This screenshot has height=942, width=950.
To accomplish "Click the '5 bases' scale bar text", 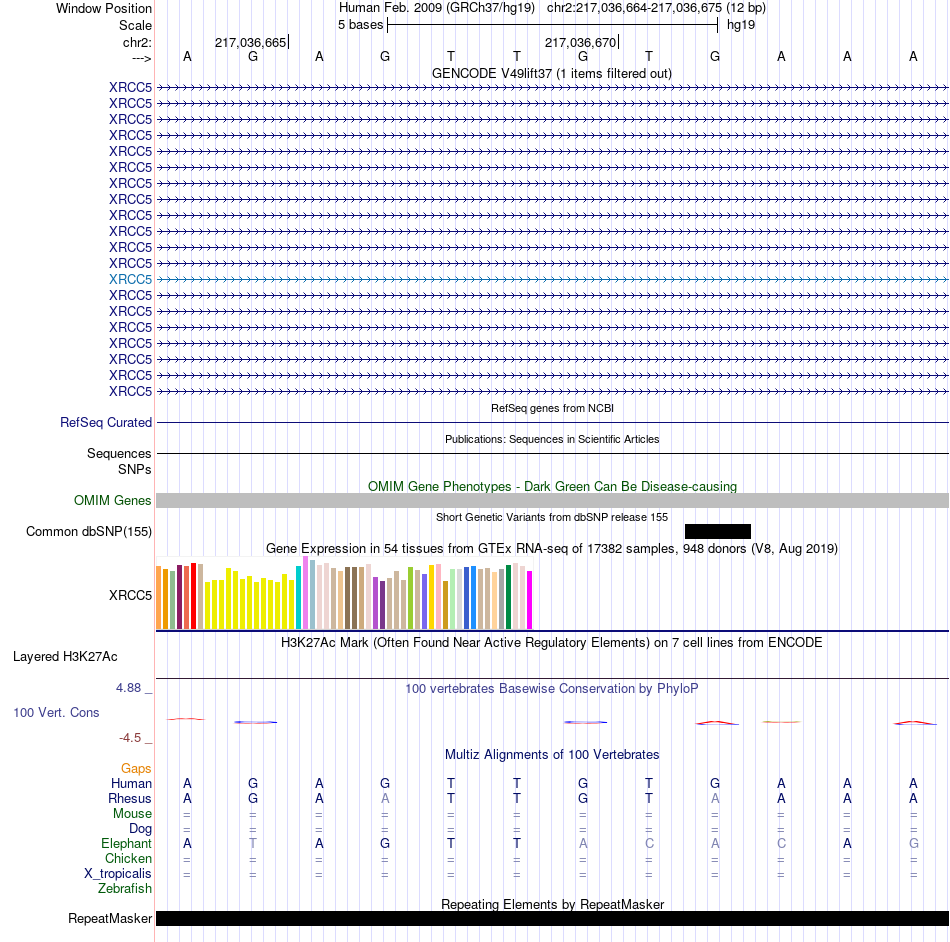I will pyautogui.click(x=360, y=25).
